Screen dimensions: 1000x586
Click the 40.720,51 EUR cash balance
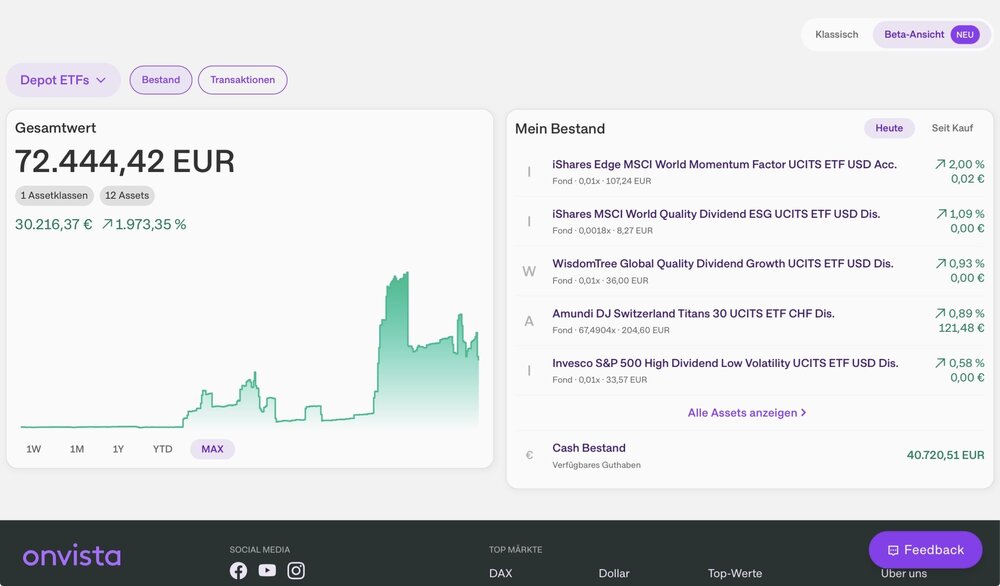[945, 455]
